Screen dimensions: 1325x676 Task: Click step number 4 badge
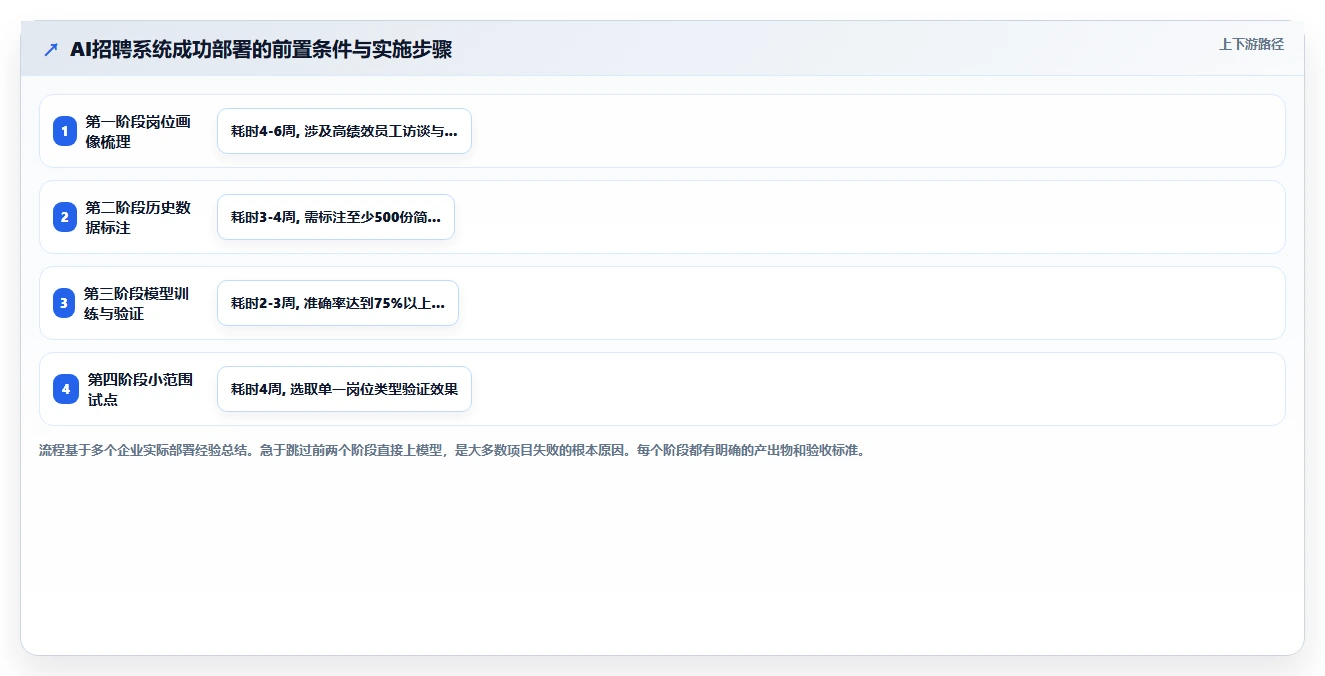tap(66, 389)
